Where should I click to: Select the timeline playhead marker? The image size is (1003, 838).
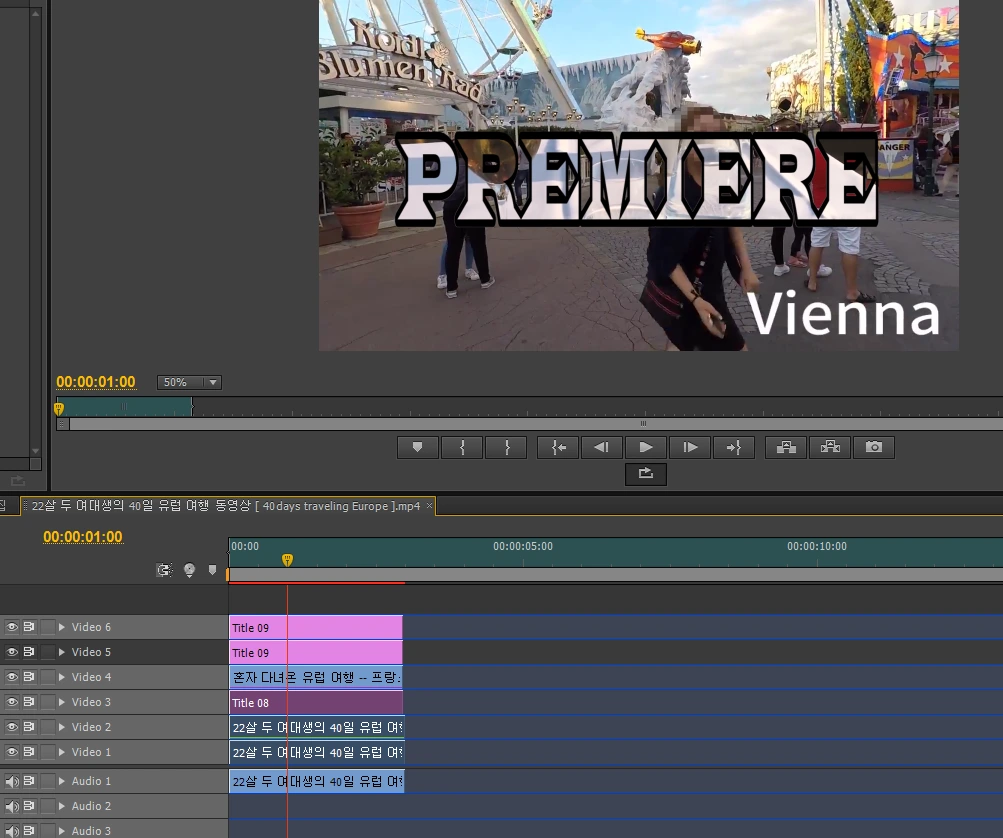tap(287, 560)
